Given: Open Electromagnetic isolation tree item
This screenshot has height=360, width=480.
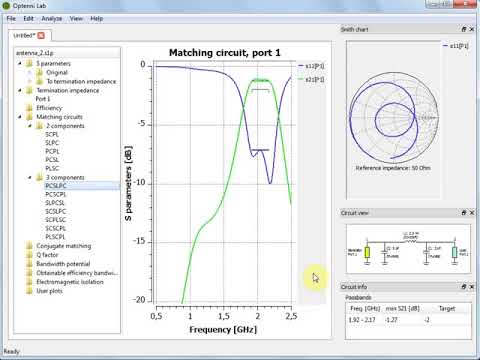Looking at the screenshot, I should [70, 282].
